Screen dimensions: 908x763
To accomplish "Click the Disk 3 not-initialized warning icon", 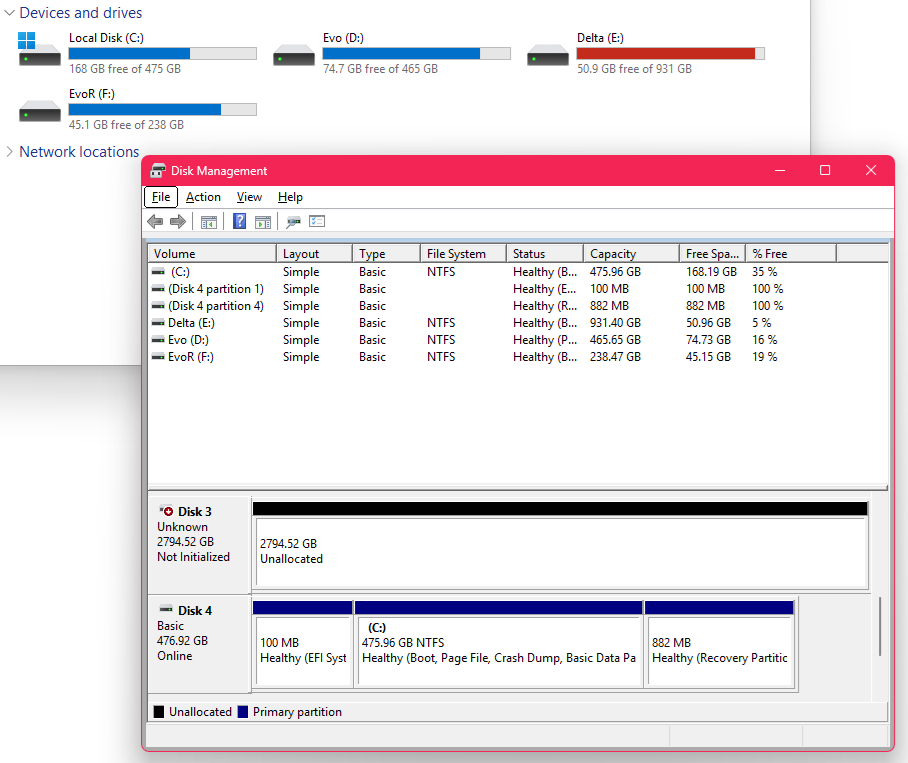I will [167, 511].
